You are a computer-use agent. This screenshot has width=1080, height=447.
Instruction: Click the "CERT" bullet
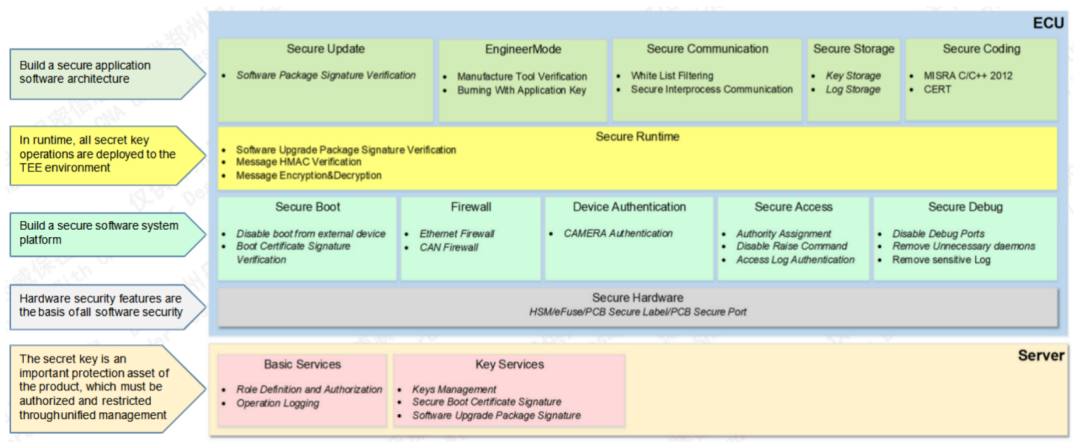(x=937, y=90)
